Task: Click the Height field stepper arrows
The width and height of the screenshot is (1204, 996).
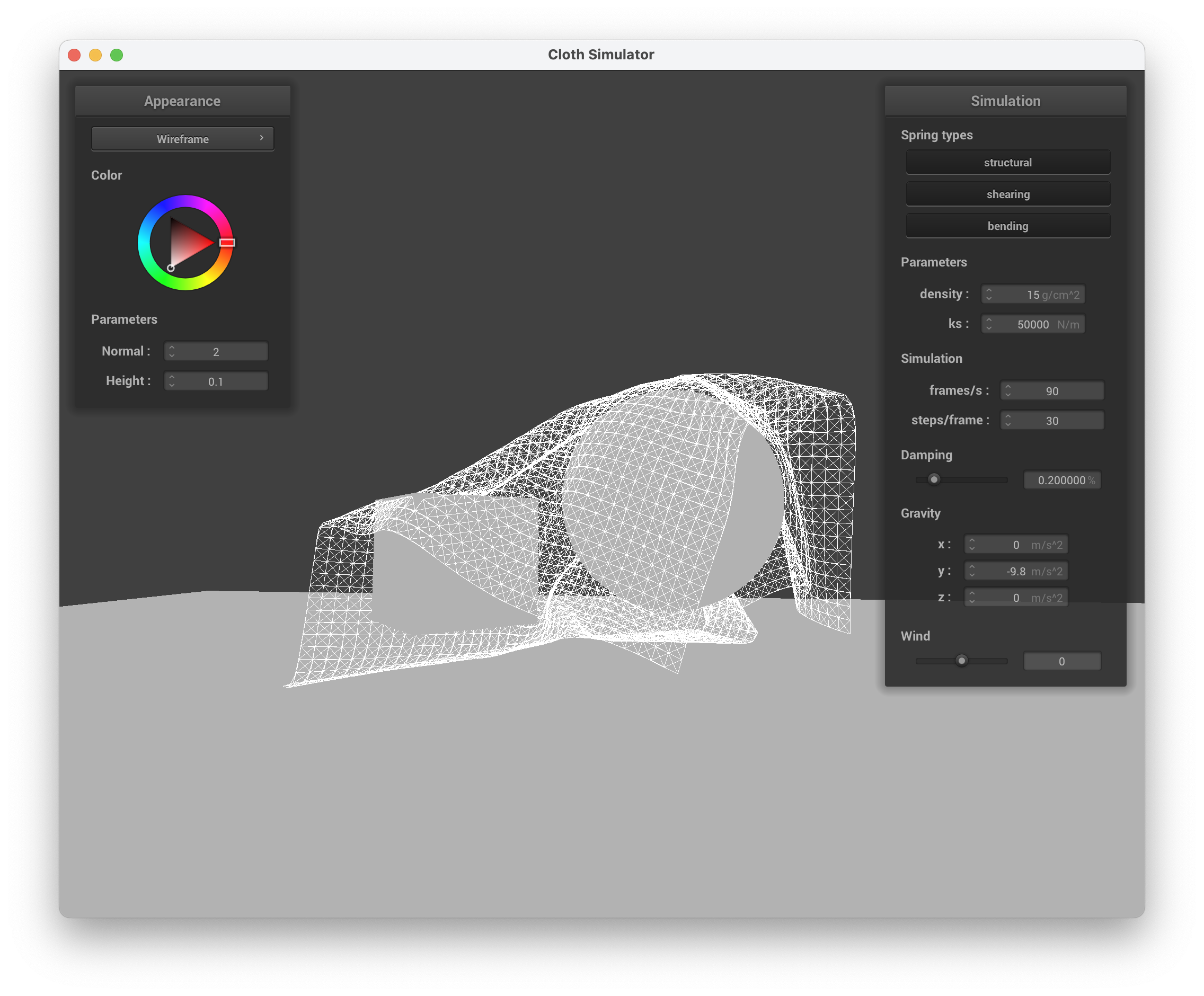Action: [171, 381]
